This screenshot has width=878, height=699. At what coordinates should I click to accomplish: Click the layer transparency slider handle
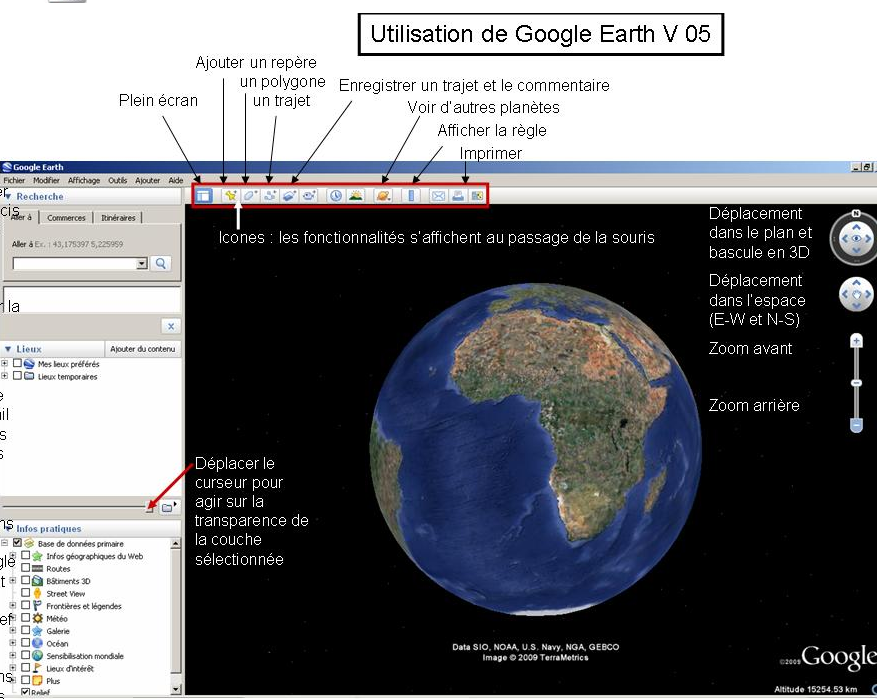coord(150,508)
